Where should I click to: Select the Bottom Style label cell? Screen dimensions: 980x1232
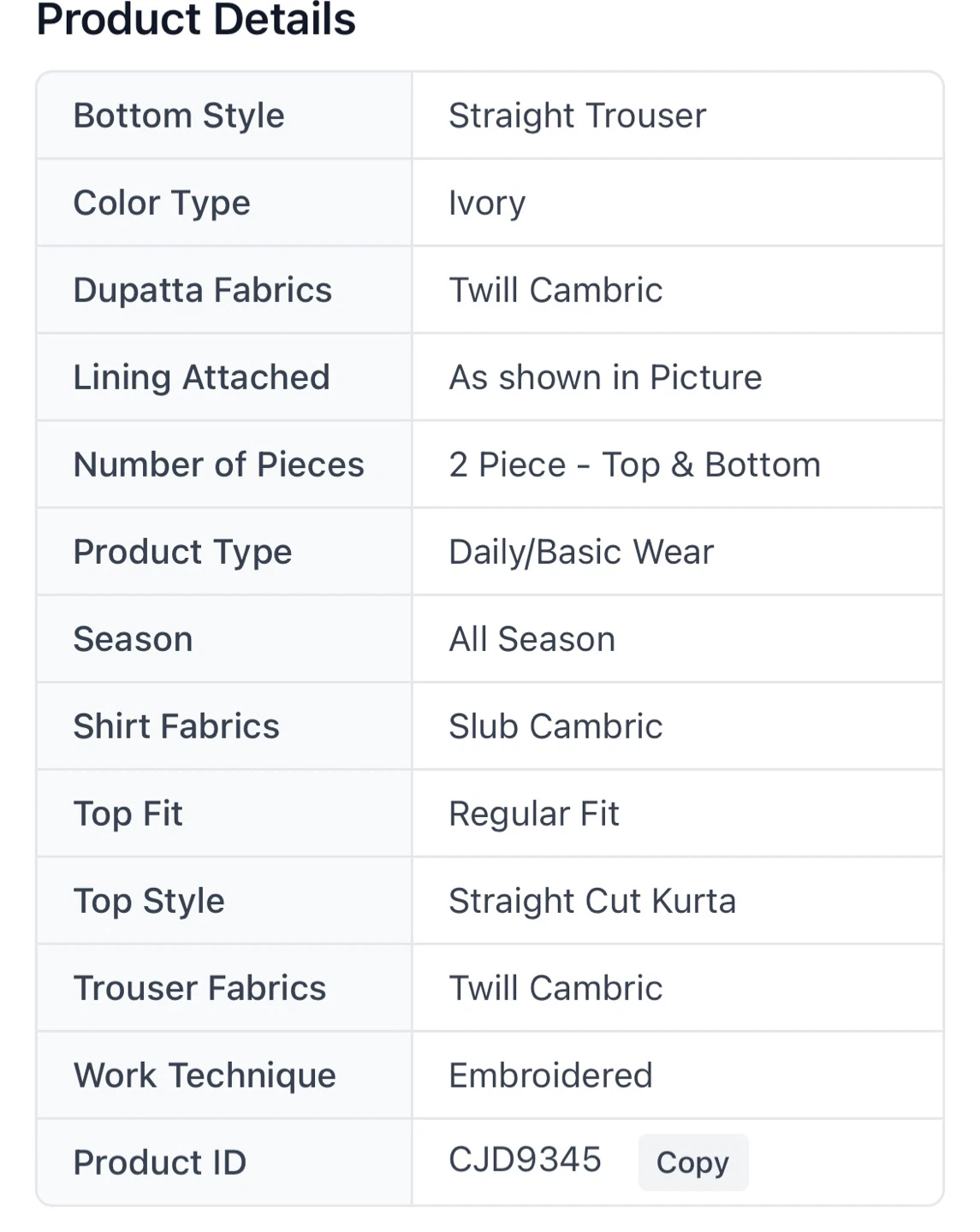tap(223, 115)
